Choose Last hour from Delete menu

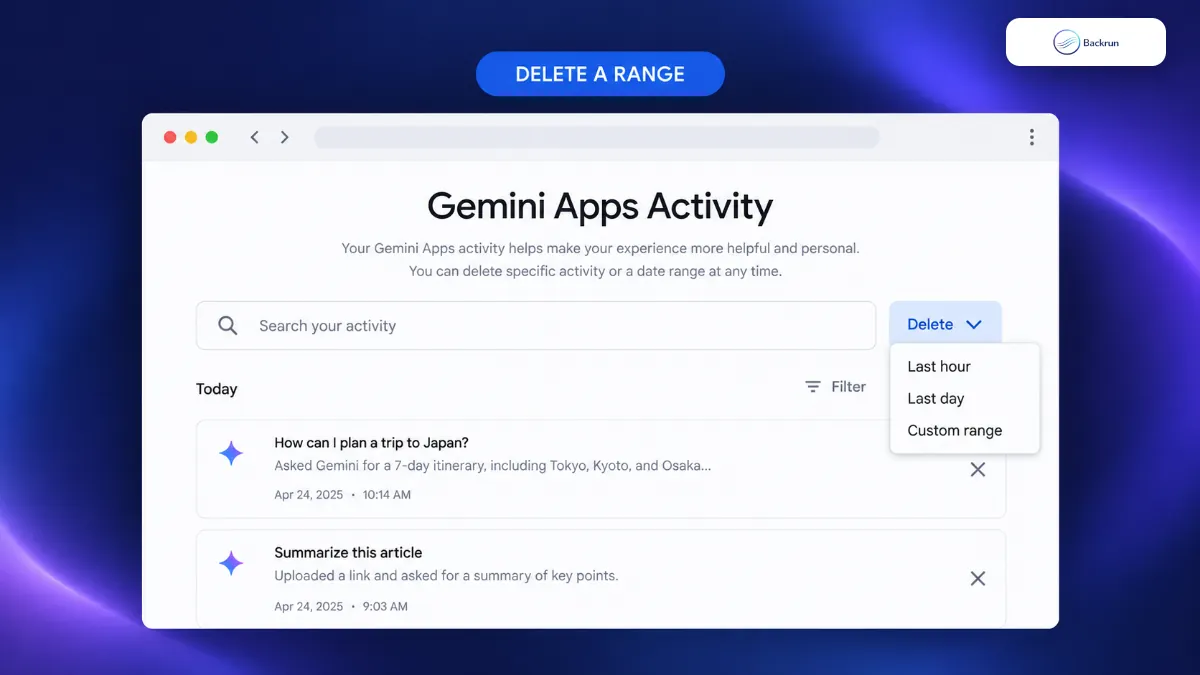[939, 366]
